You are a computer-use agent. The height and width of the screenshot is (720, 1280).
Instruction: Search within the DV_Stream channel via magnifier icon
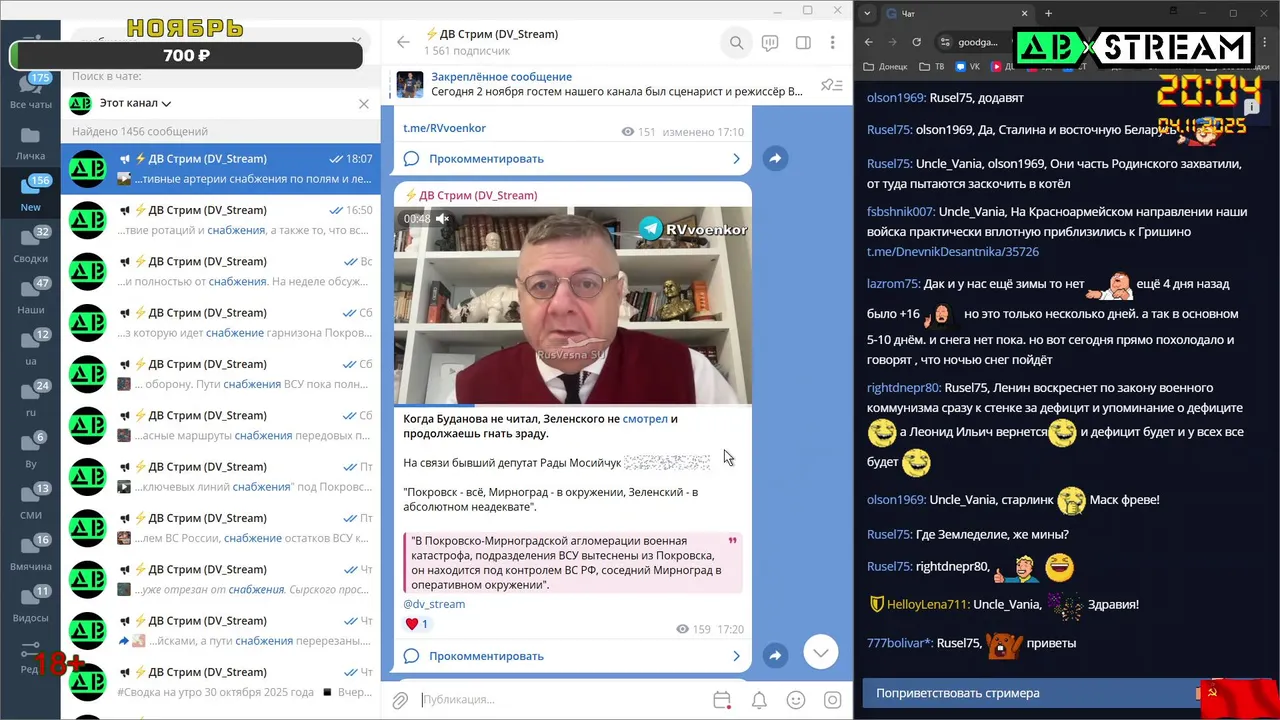[x=736, y=43]
